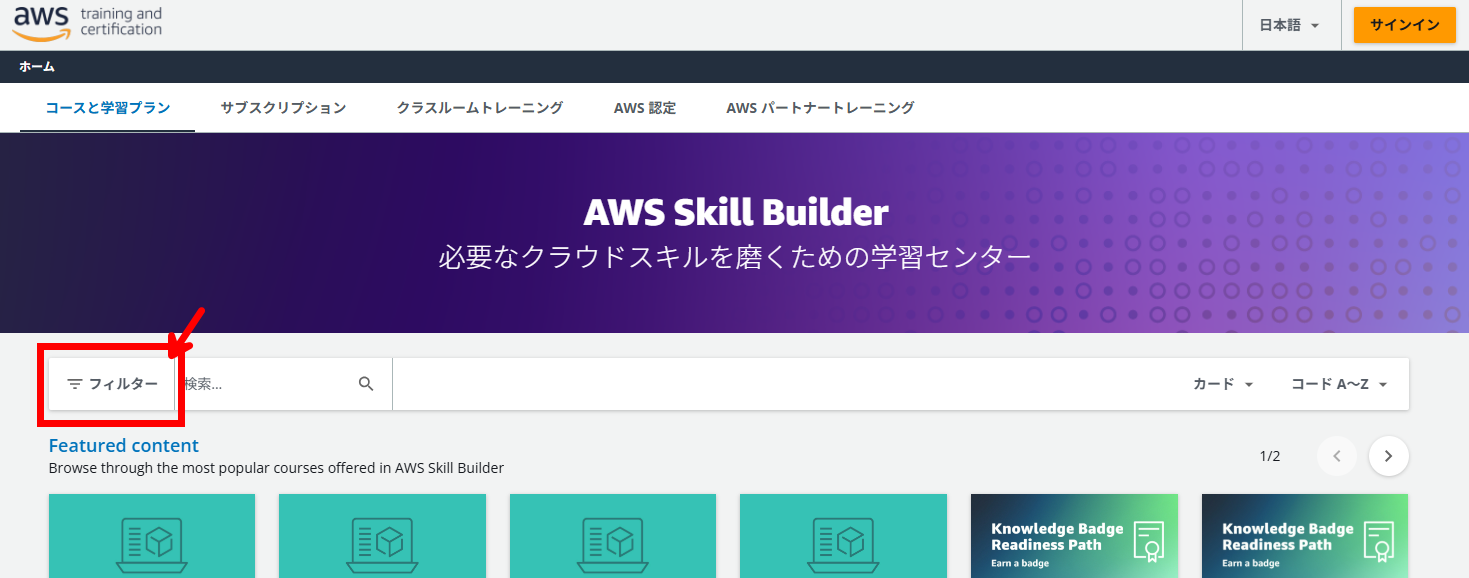Select the コースと学習プラン tab
Image resolution: width=1469 pixels, height=578 pixels.
[x=108, y=108]
